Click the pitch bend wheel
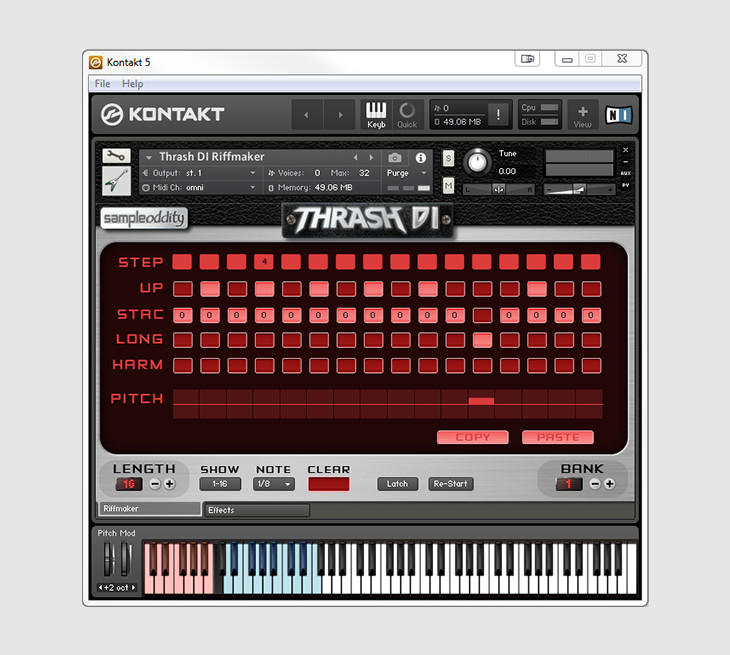The height and width of the screenshot is (655, 730). (109, 559)
